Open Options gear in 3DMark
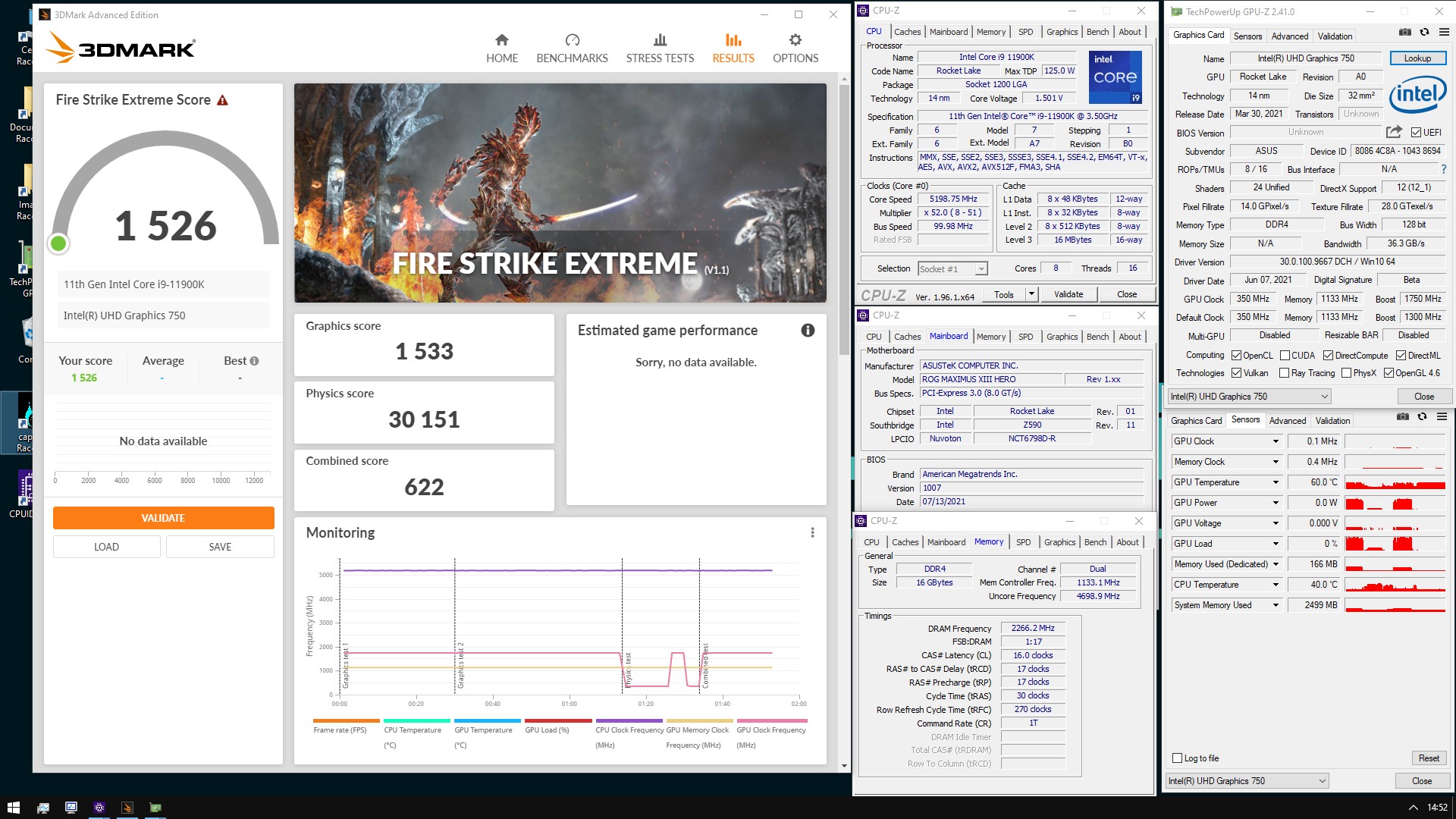1456x819 pixels. tap(795, 49)
